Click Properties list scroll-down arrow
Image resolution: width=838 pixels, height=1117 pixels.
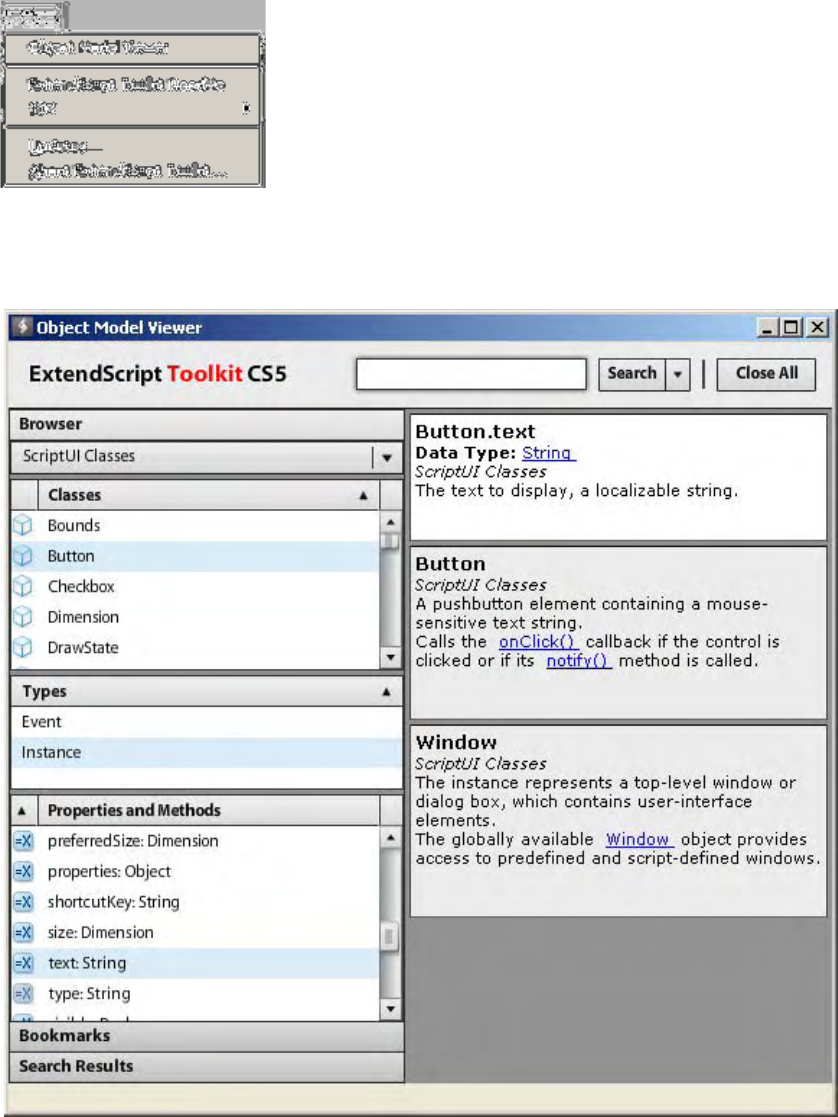tap(390, 1009)
